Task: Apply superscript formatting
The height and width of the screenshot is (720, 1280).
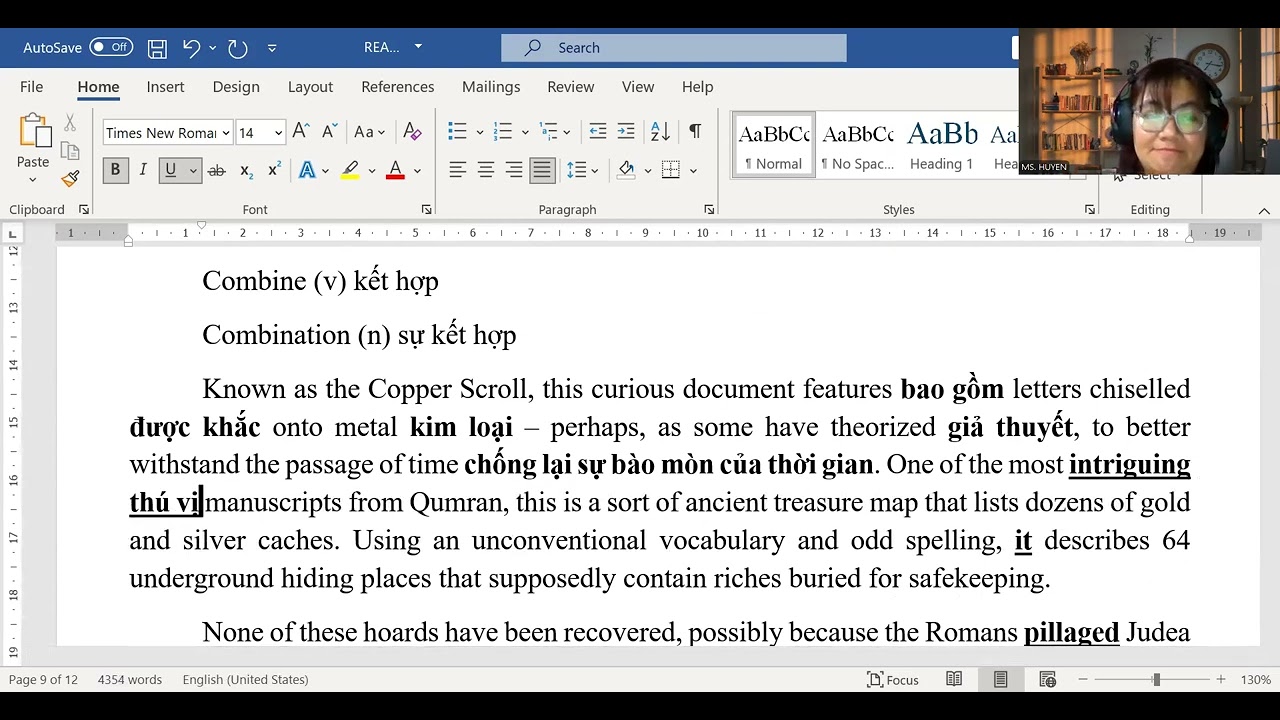Action: (274, 171)
